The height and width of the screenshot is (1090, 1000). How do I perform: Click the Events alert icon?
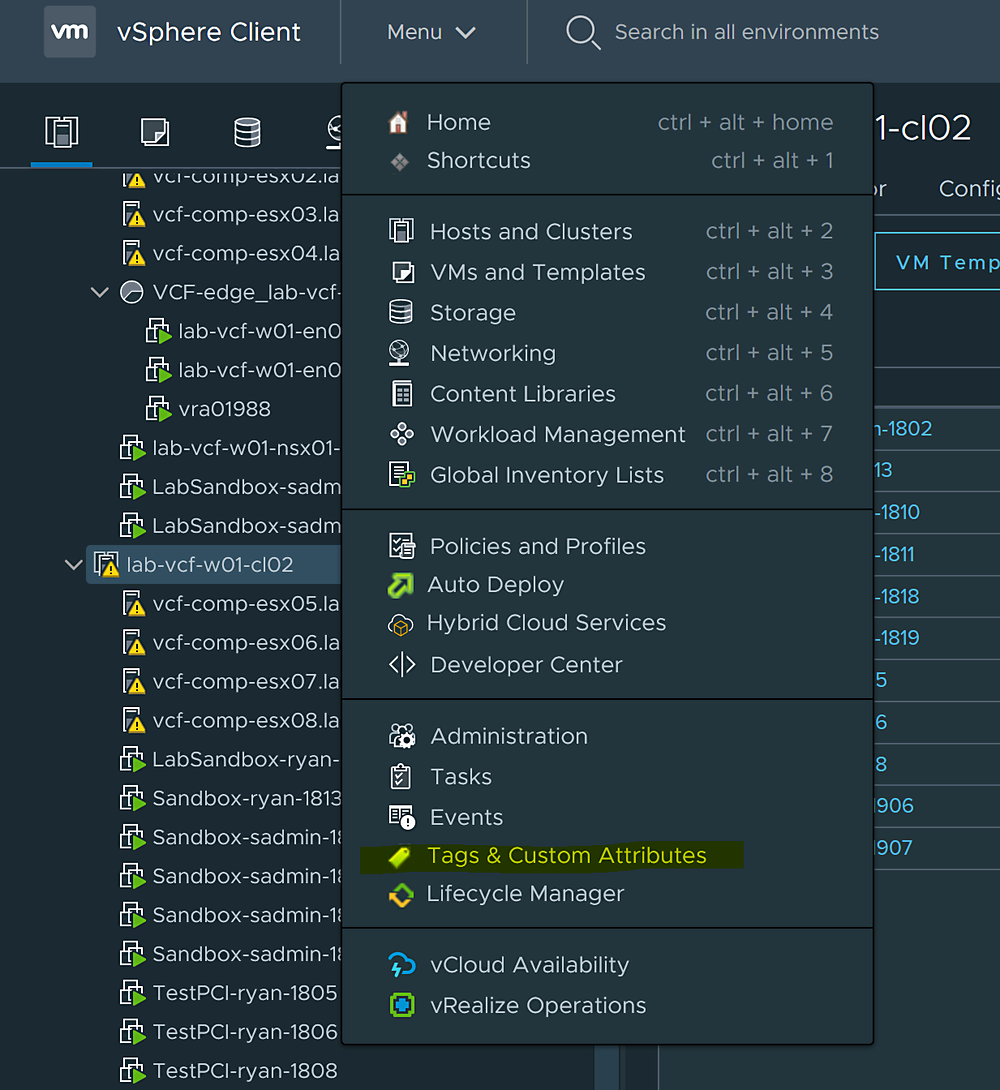tap(402, 818)
